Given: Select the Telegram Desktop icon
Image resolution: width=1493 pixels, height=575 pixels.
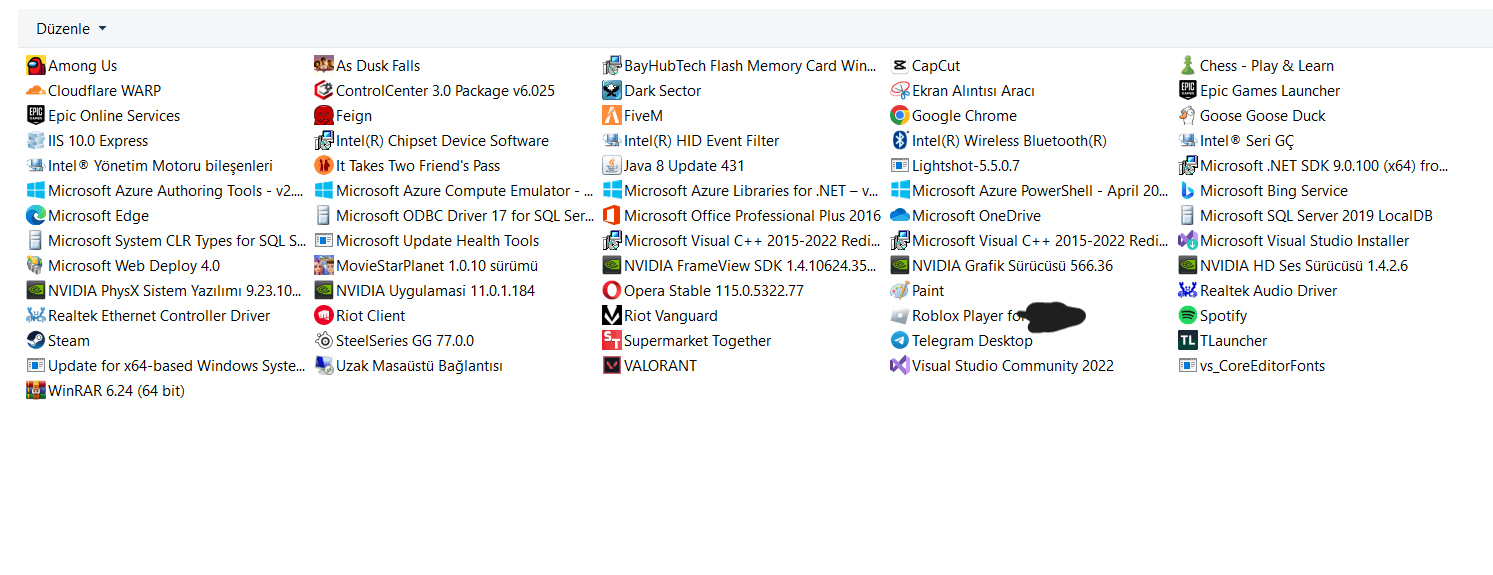Looking at the screenshot, I should coord(900,341).
